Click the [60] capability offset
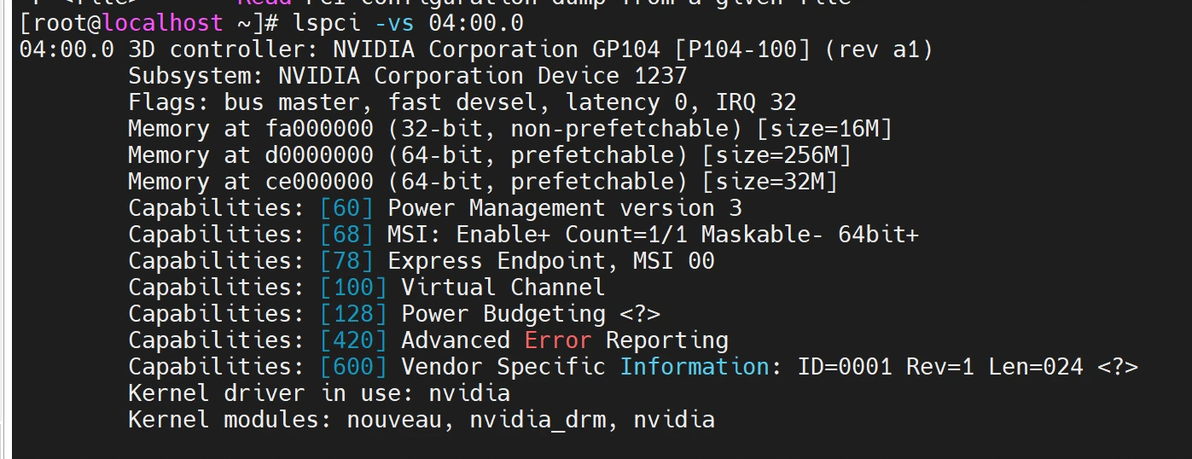The image size is (1192, 459). tap(347, 208)
